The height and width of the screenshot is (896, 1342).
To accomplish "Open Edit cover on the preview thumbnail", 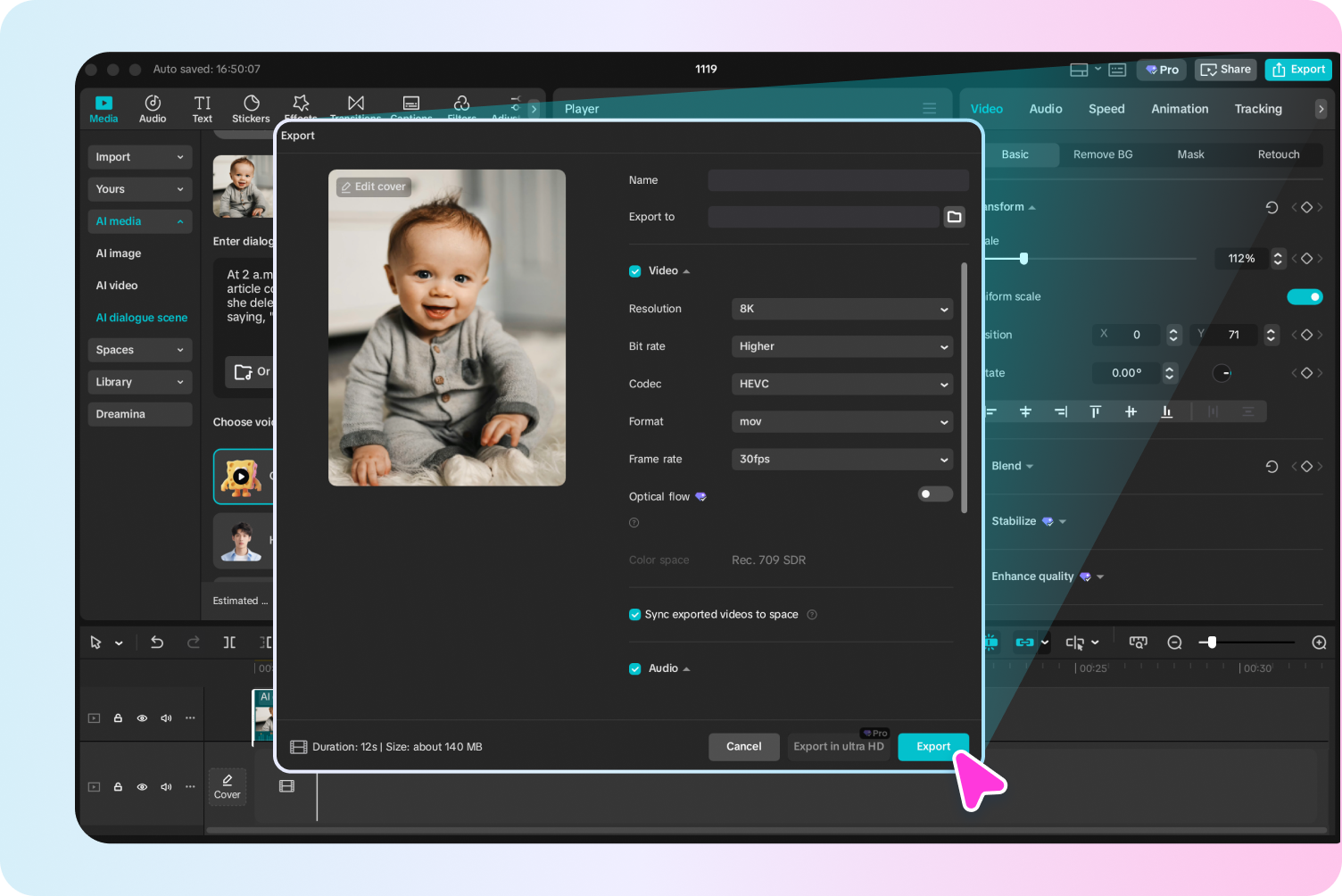I will 373,187.
